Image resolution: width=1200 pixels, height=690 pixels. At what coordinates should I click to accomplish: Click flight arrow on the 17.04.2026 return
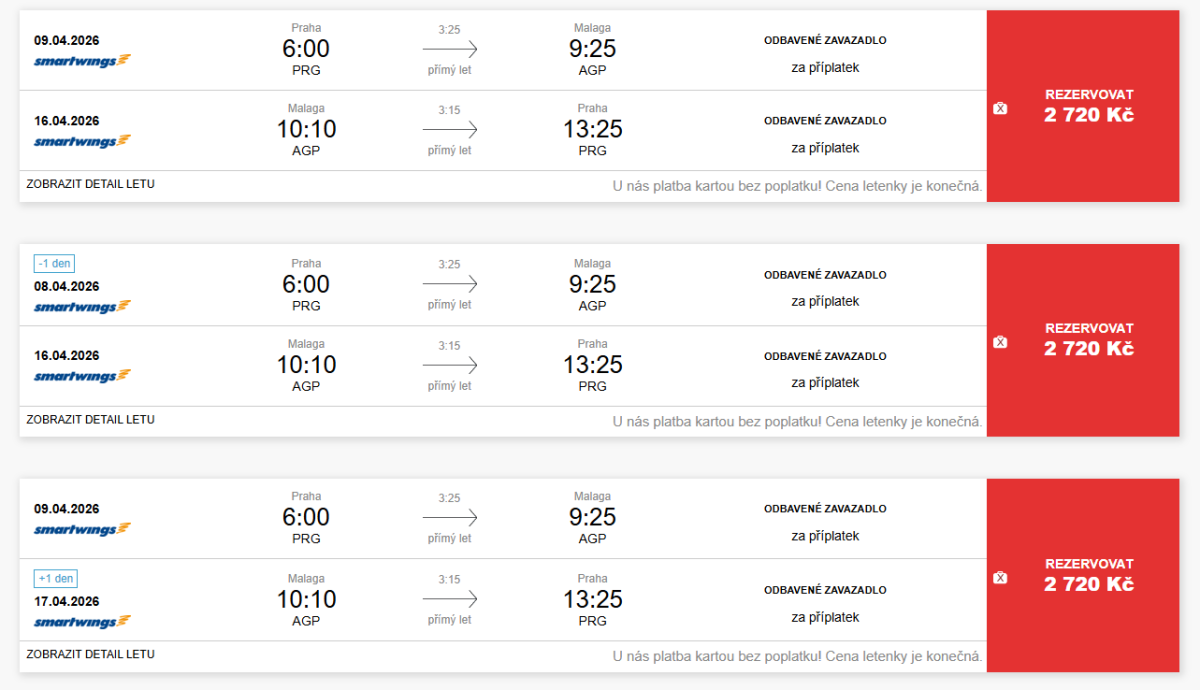[449, 600]
